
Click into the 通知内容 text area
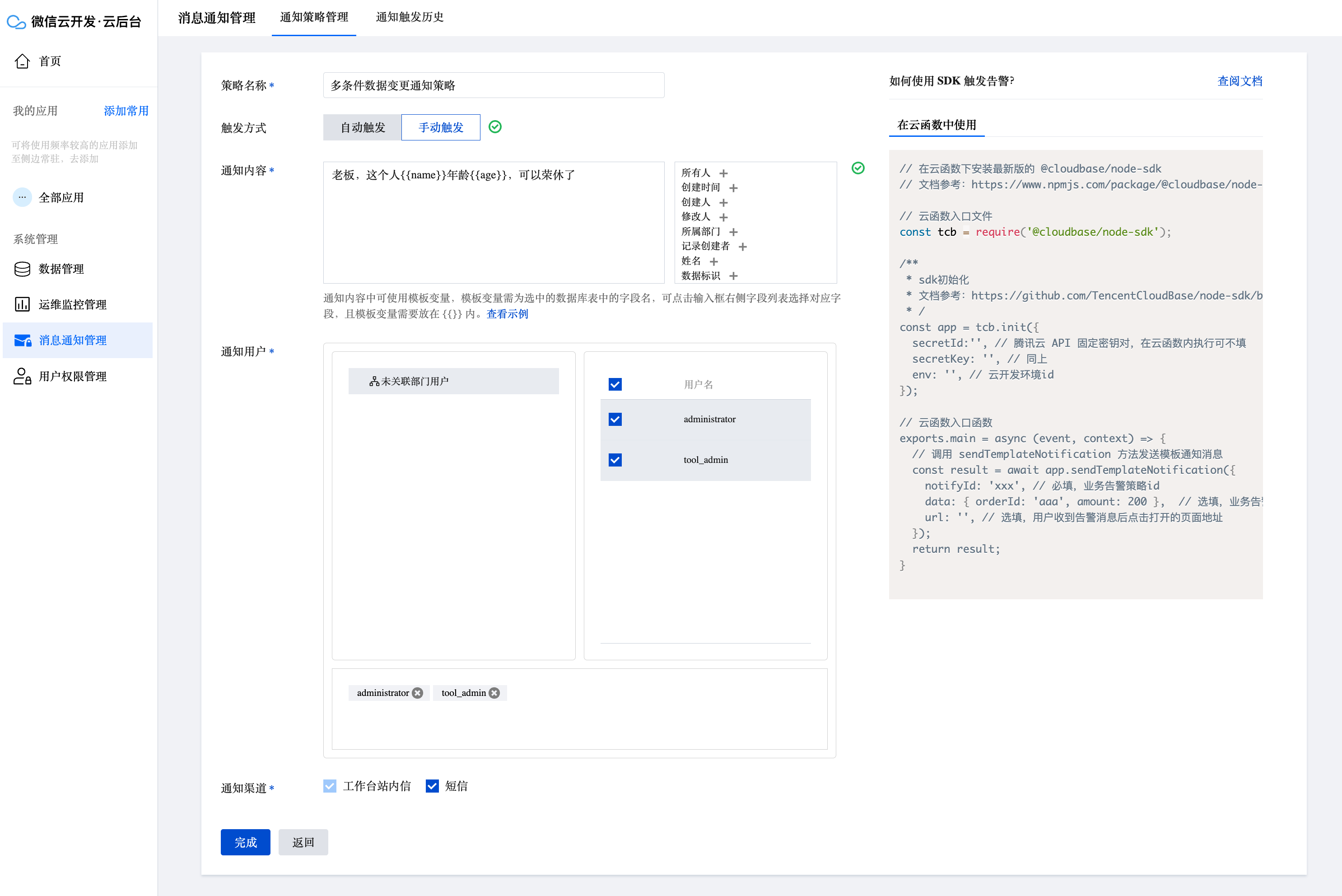click(x=494, y=222)
